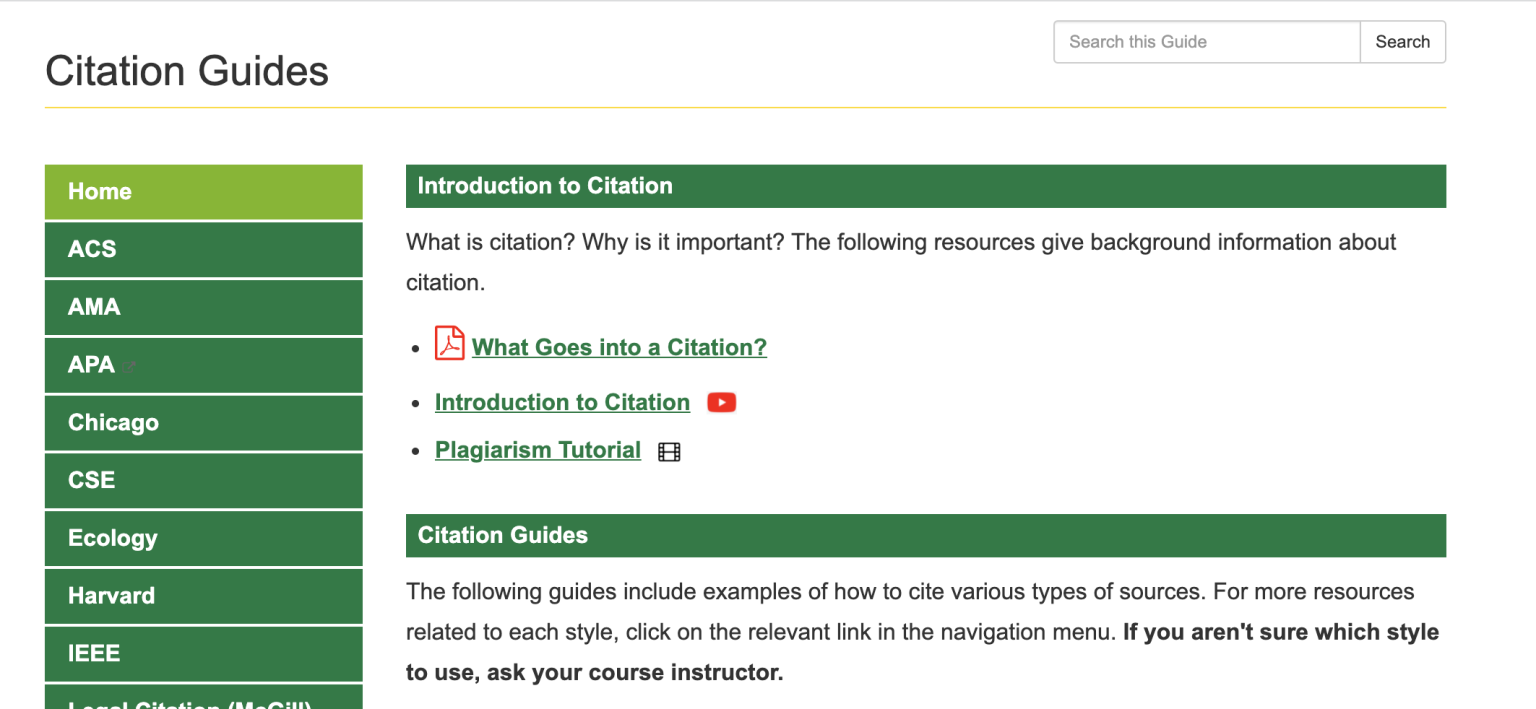Click the Citation Guides page title
Image resolution: width=1536 pixels, height=709 pixels.
[187, 71]
